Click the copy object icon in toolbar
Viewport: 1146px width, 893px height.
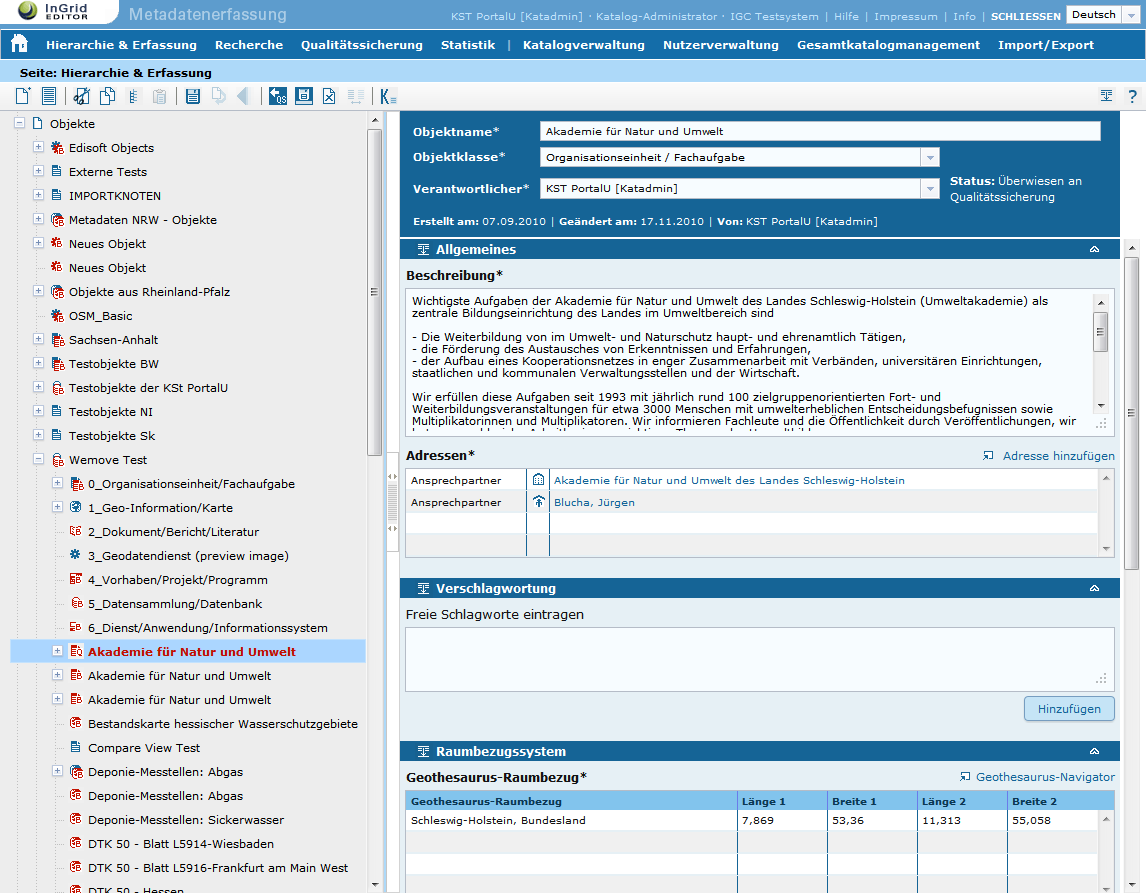(x=107, y=96)
